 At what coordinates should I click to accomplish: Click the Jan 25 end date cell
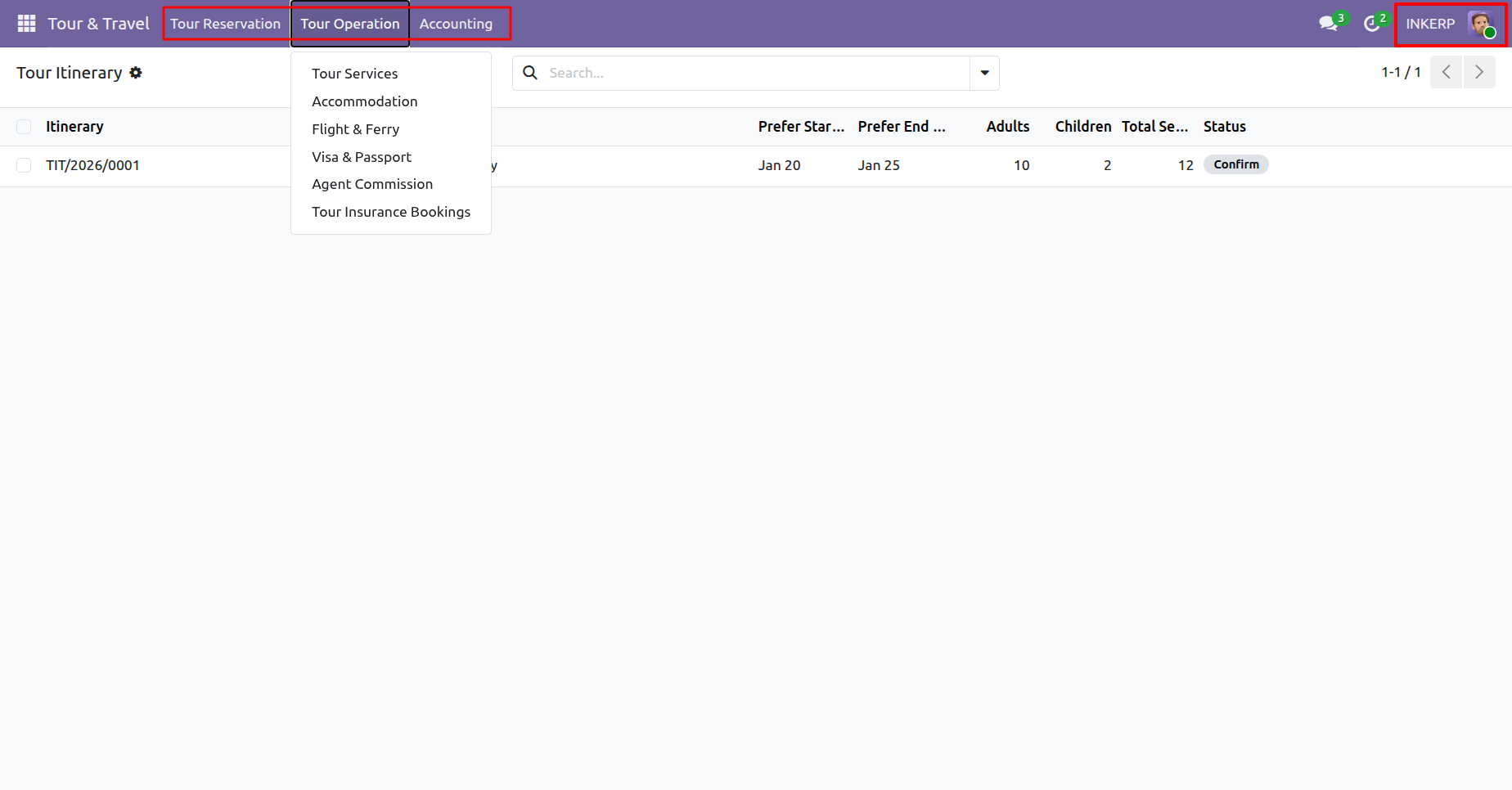point(879,165)
